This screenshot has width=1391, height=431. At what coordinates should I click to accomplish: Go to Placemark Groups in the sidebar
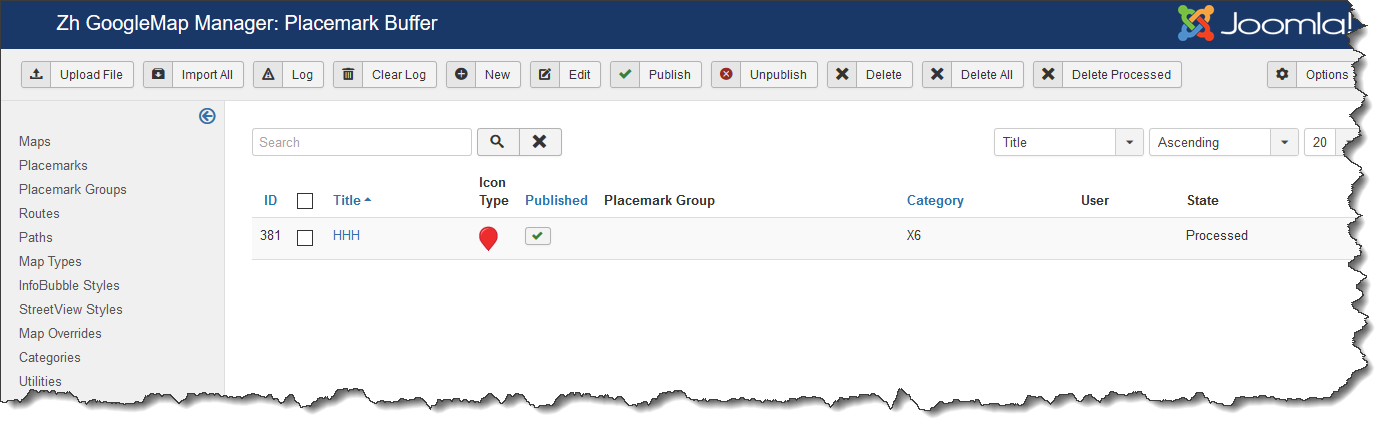72,189
